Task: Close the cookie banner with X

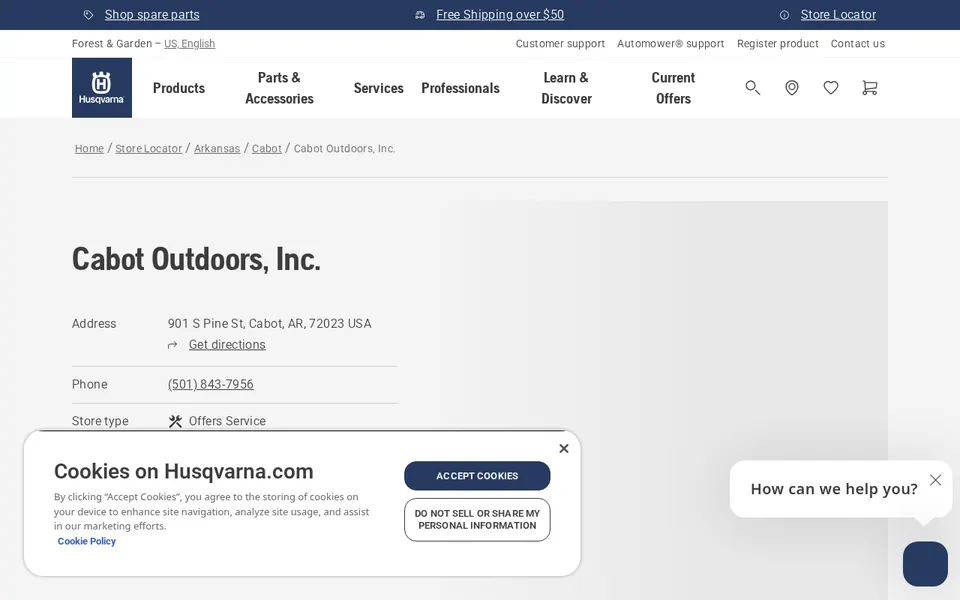Action: tap(564, 449)
